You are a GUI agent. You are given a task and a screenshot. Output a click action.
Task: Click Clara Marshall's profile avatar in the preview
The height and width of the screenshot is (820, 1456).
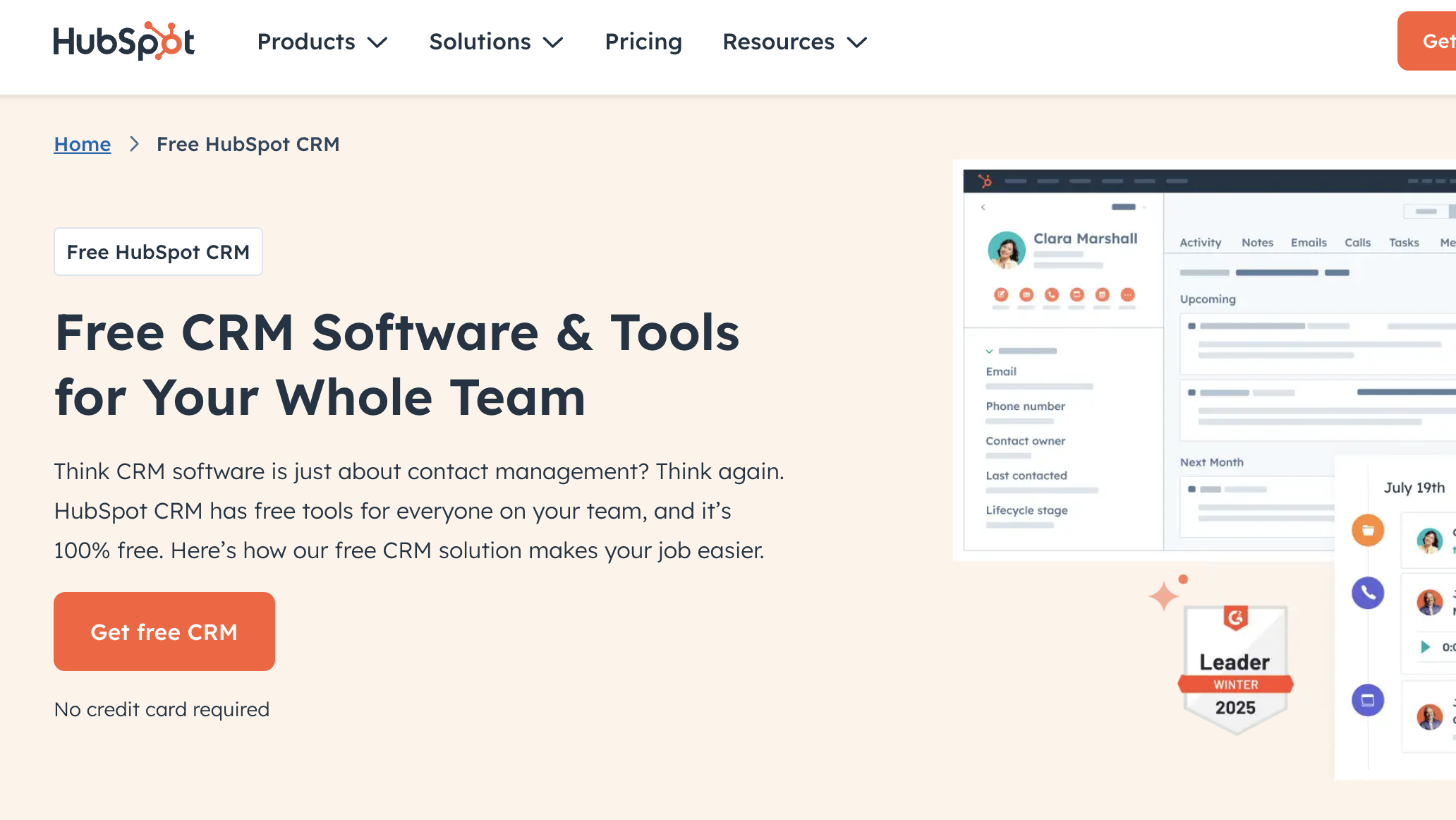1007,250
